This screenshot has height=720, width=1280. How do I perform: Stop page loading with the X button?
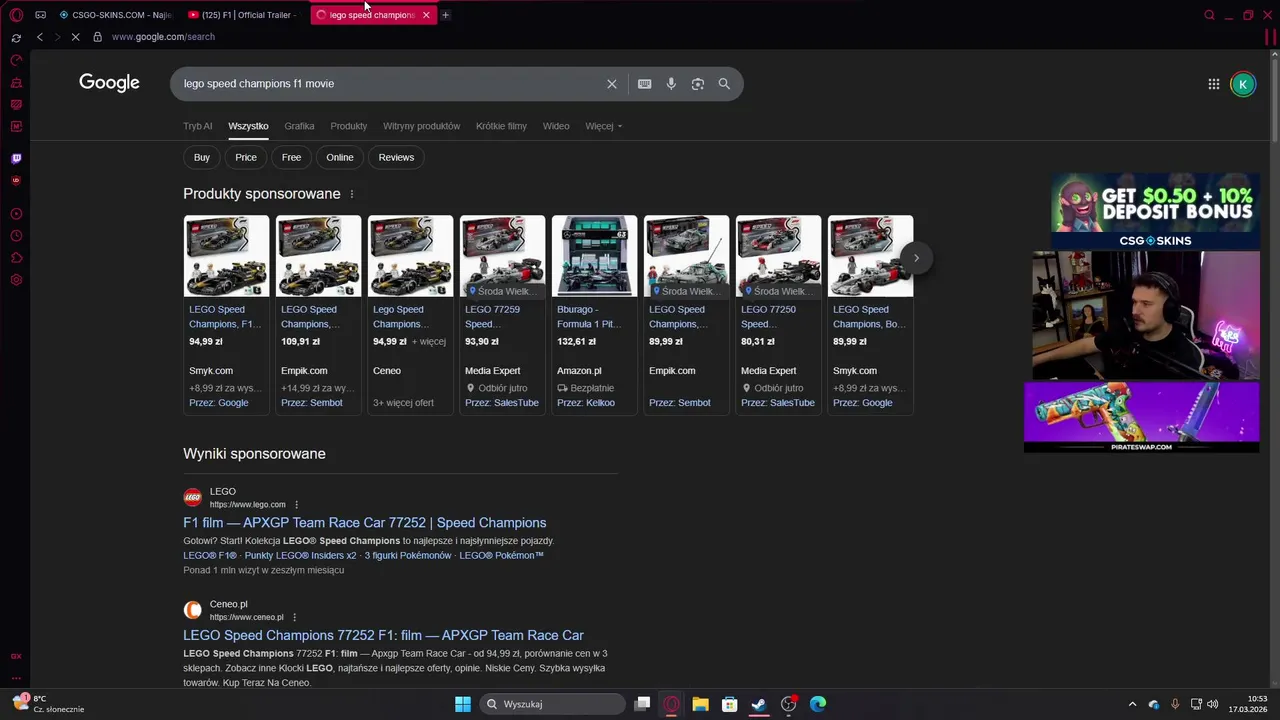point(77,37)
